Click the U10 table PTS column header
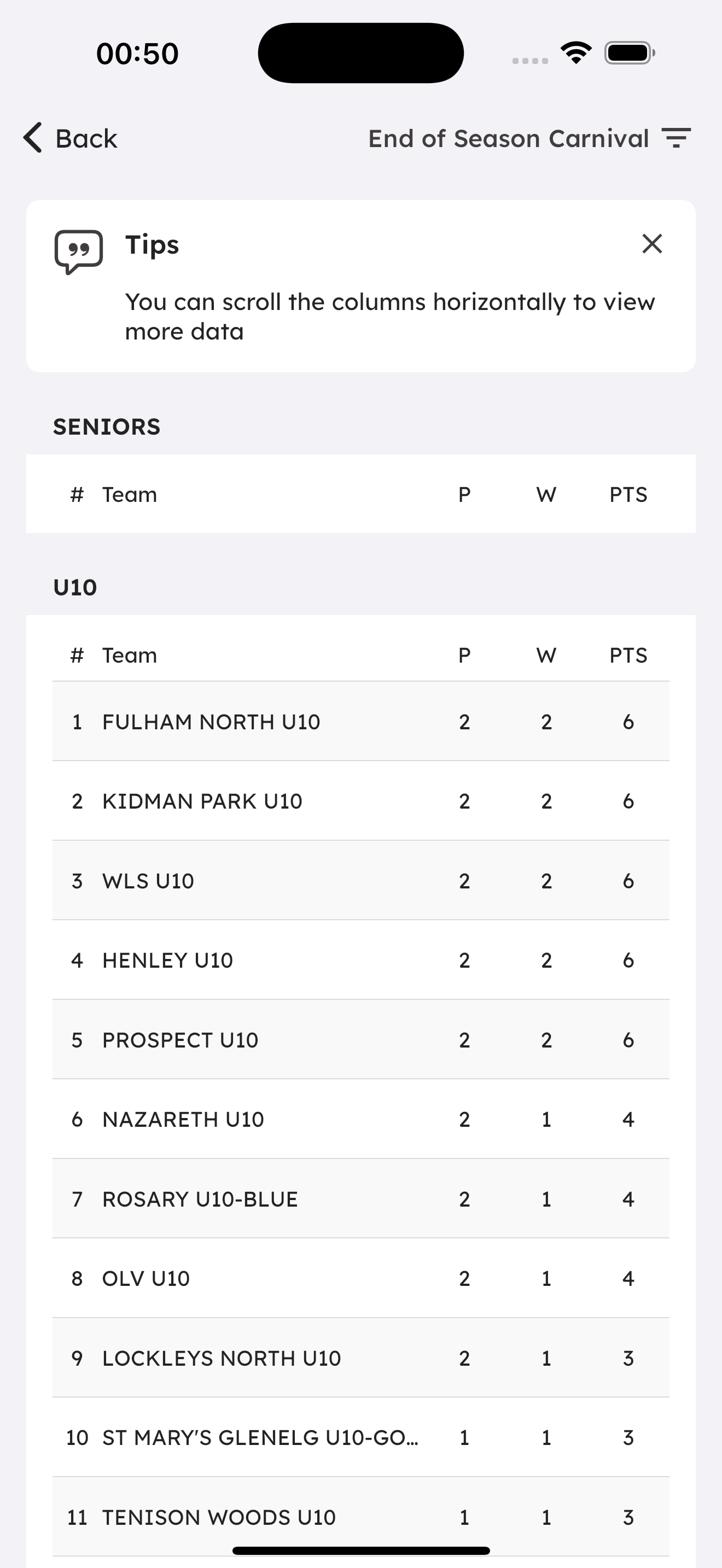 628,655
